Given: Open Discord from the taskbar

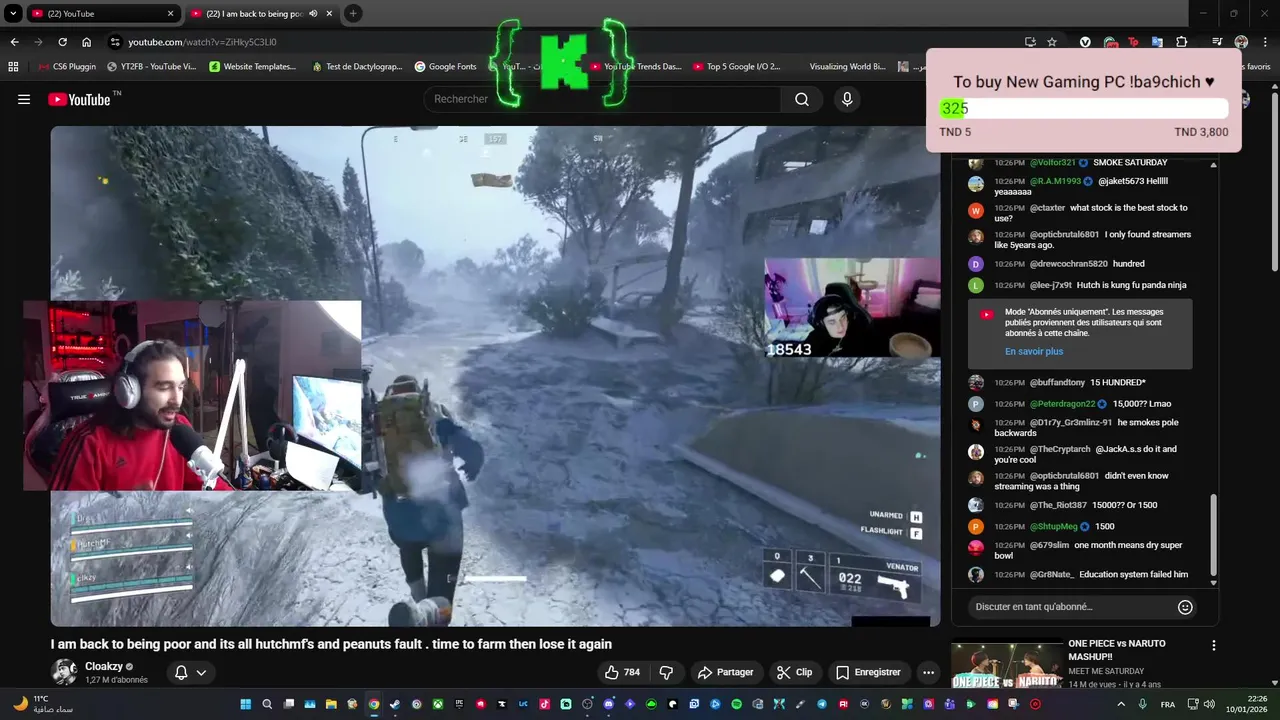Looking at the screenshot, I should click(x=608, y=704).
